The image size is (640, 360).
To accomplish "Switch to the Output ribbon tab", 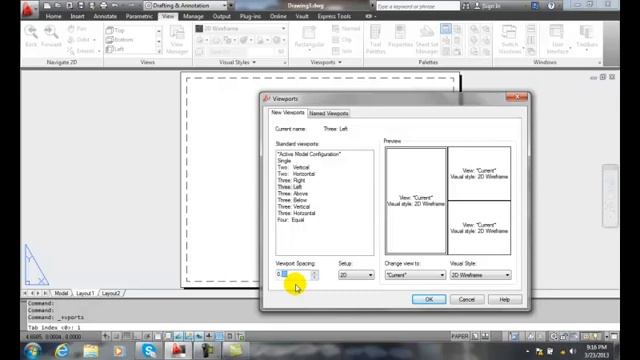I will click(x=222, y=16).
